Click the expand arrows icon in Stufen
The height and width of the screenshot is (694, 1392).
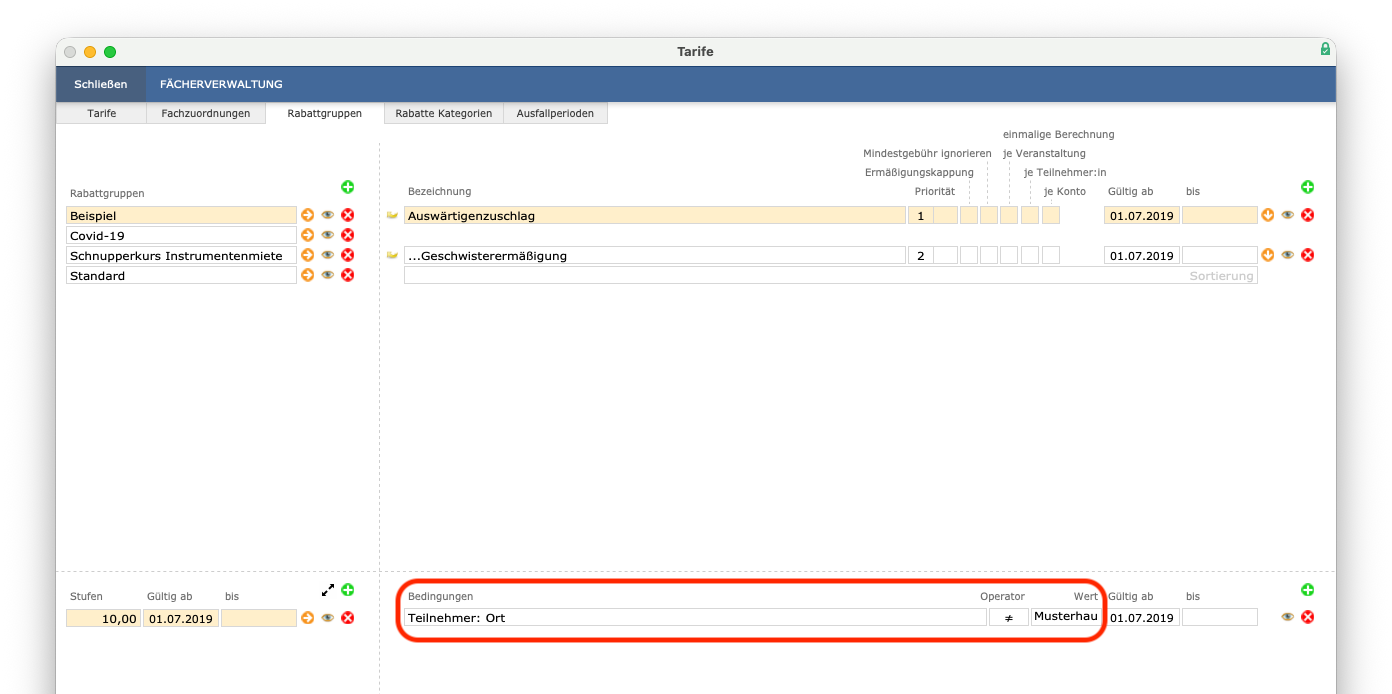[327, 590]
